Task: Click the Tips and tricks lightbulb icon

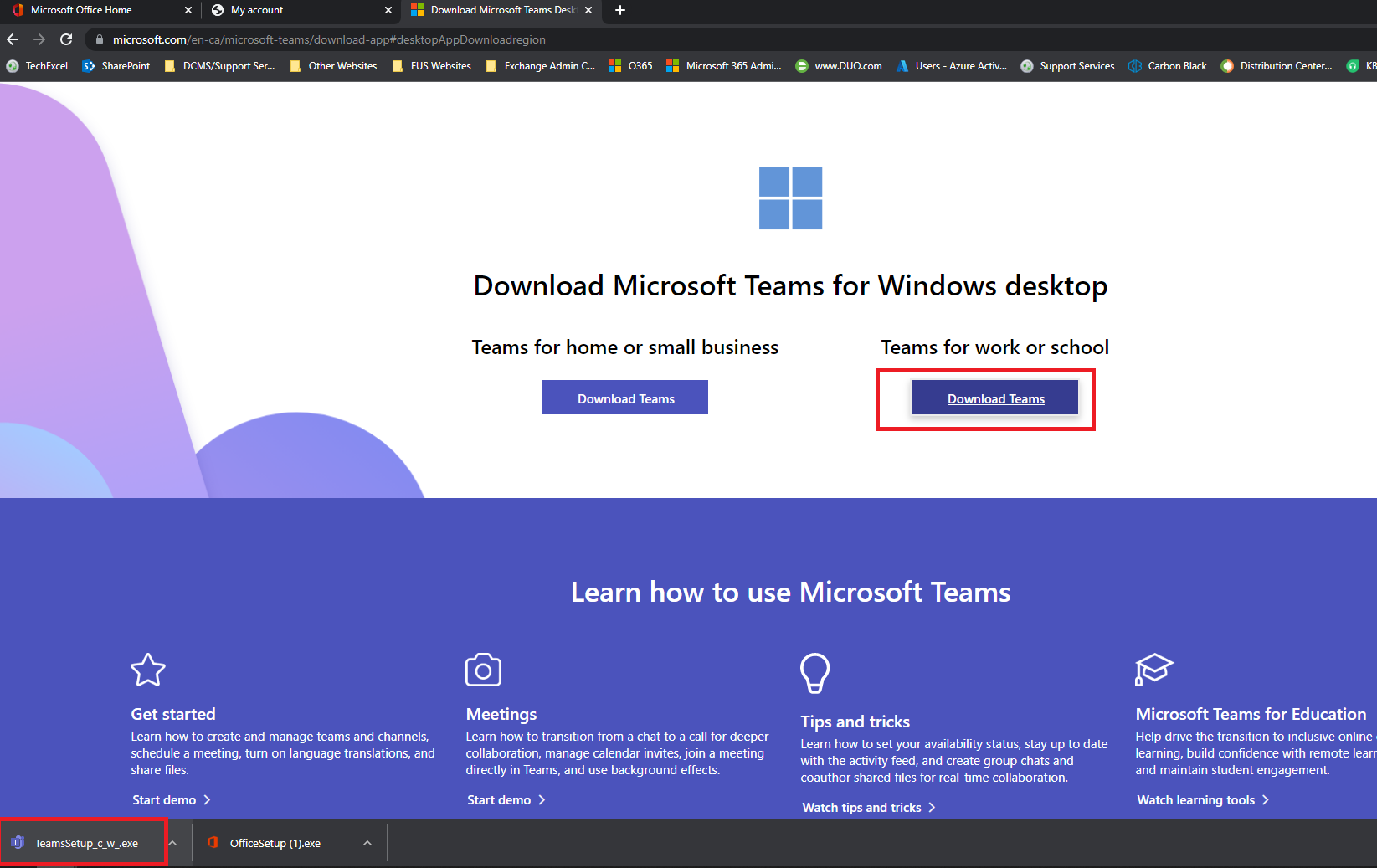Action: pos(814,673)
